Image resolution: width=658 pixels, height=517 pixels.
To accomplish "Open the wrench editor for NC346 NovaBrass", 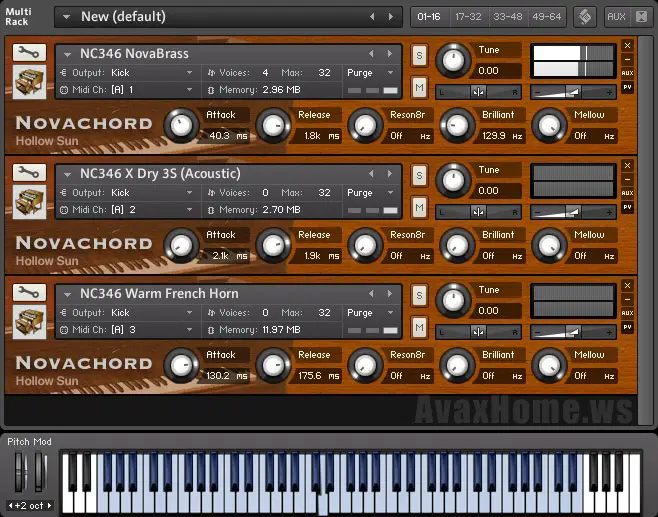I will (x=29, y=52).
